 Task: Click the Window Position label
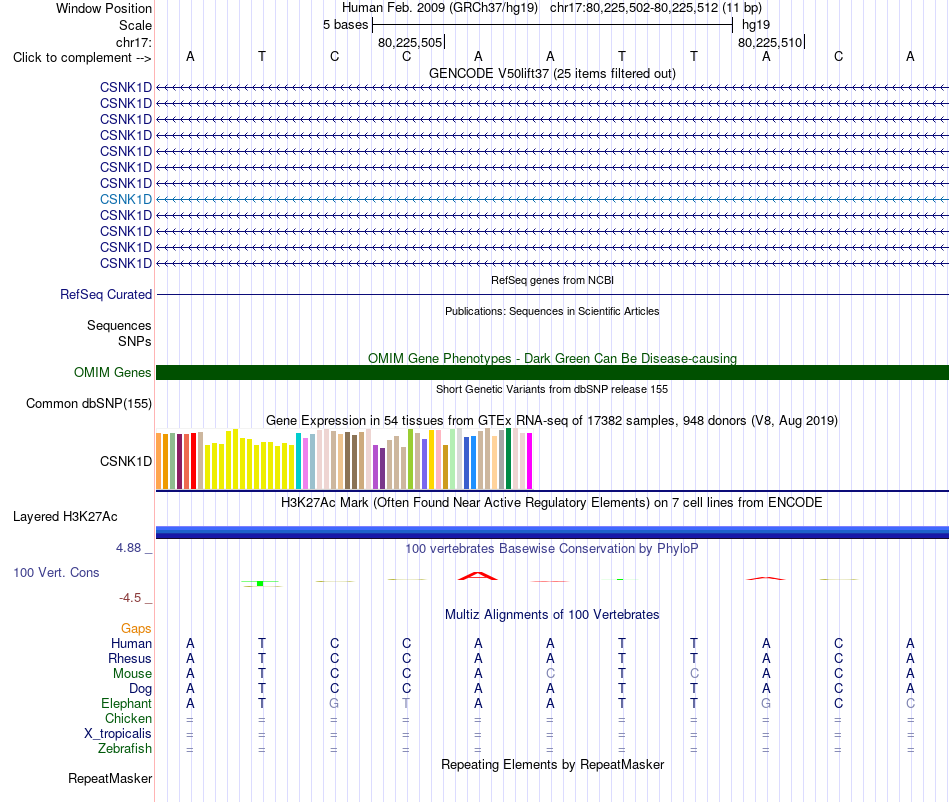point(104,8)
